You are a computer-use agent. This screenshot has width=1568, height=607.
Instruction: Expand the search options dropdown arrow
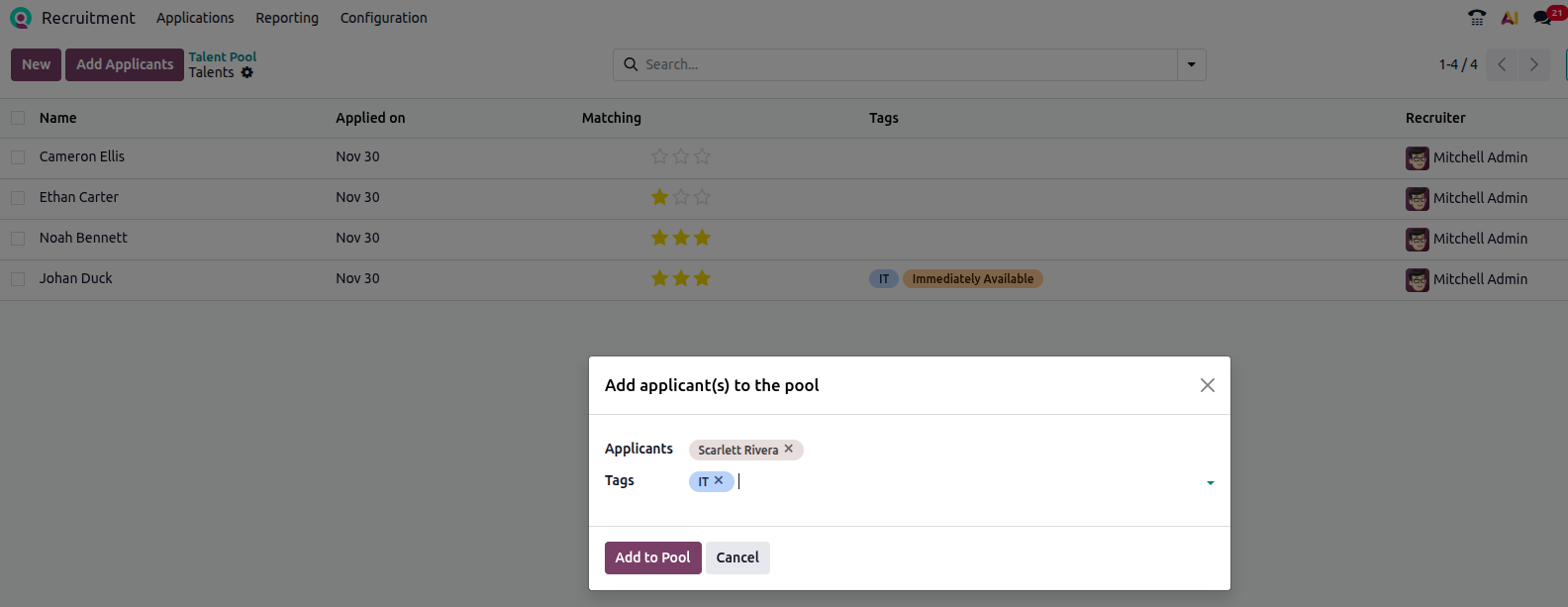pos(1191,64)
